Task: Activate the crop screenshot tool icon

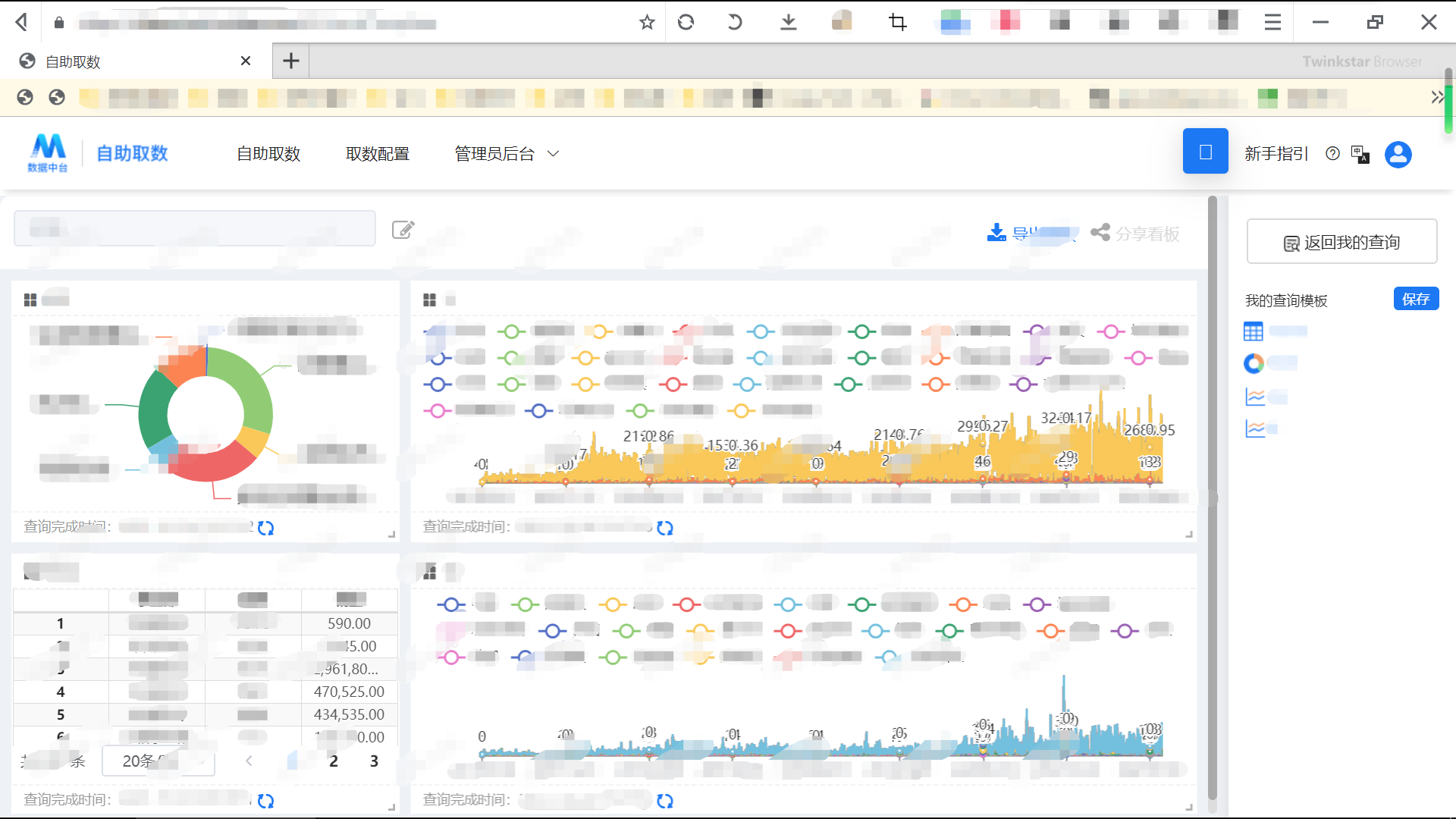Action: point(898,23)
